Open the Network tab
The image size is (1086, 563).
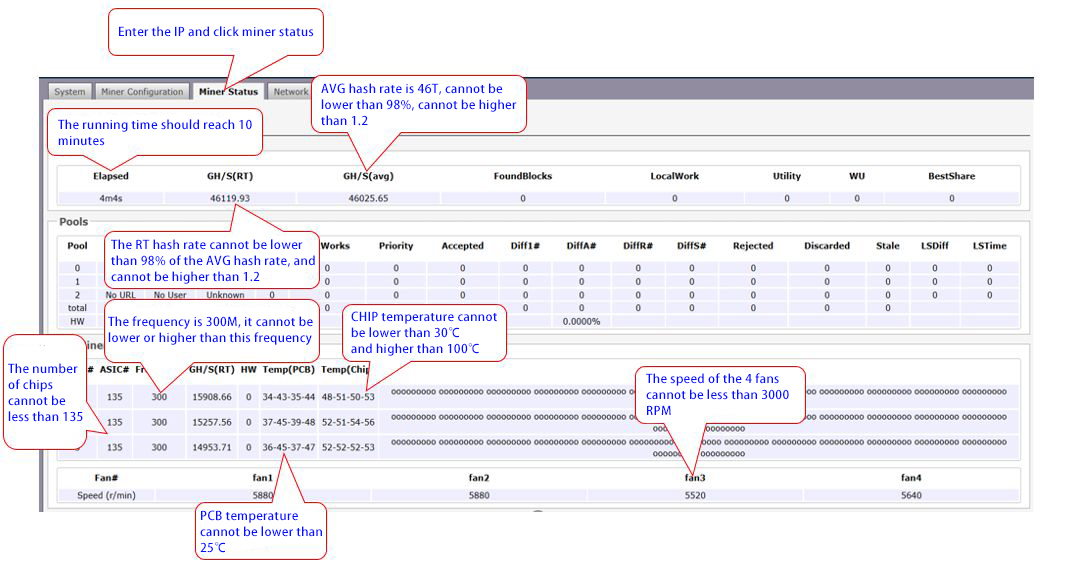click(x=291, y=92)
